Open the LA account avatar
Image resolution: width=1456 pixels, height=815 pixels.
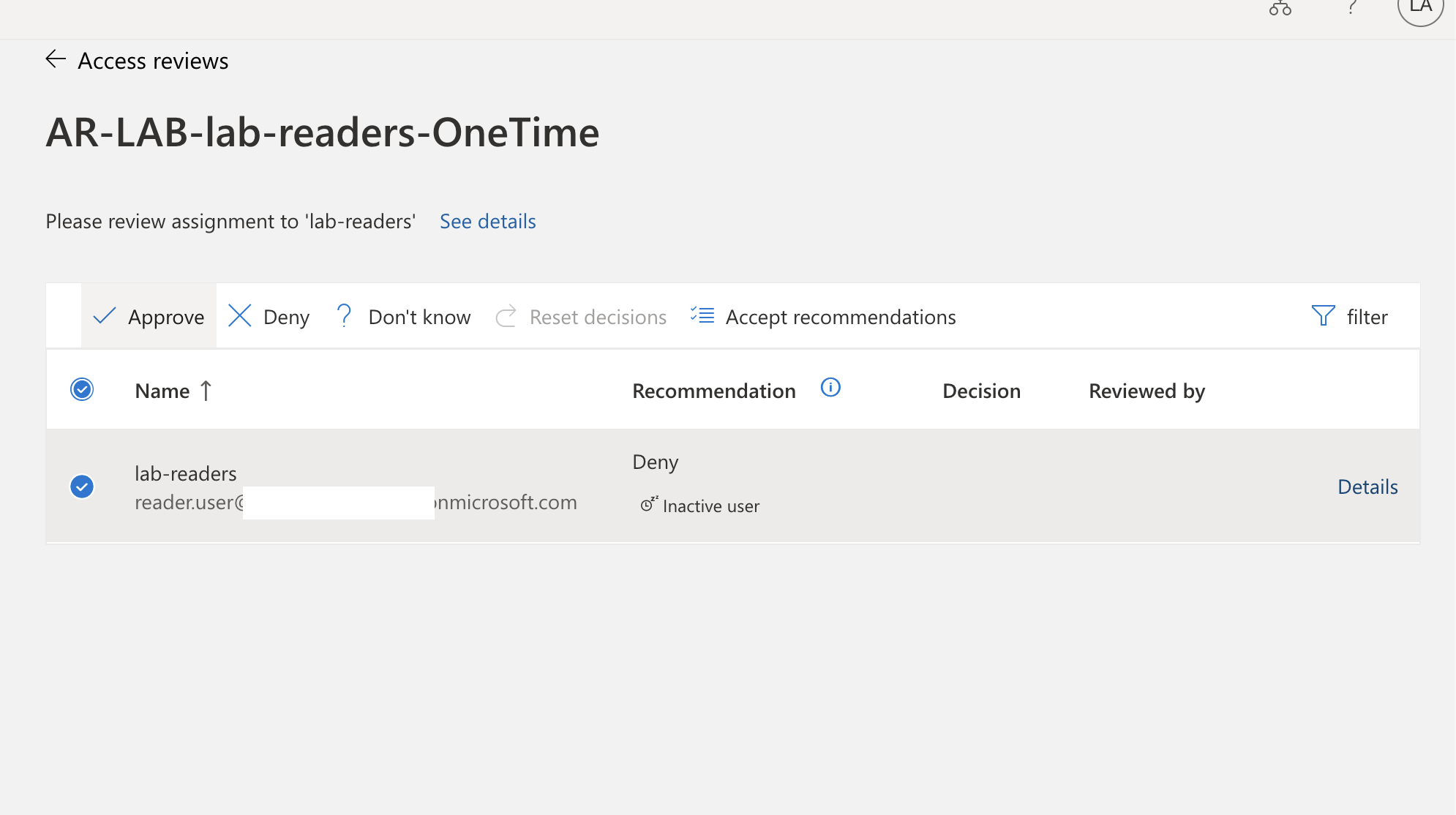pos(1420,7)
